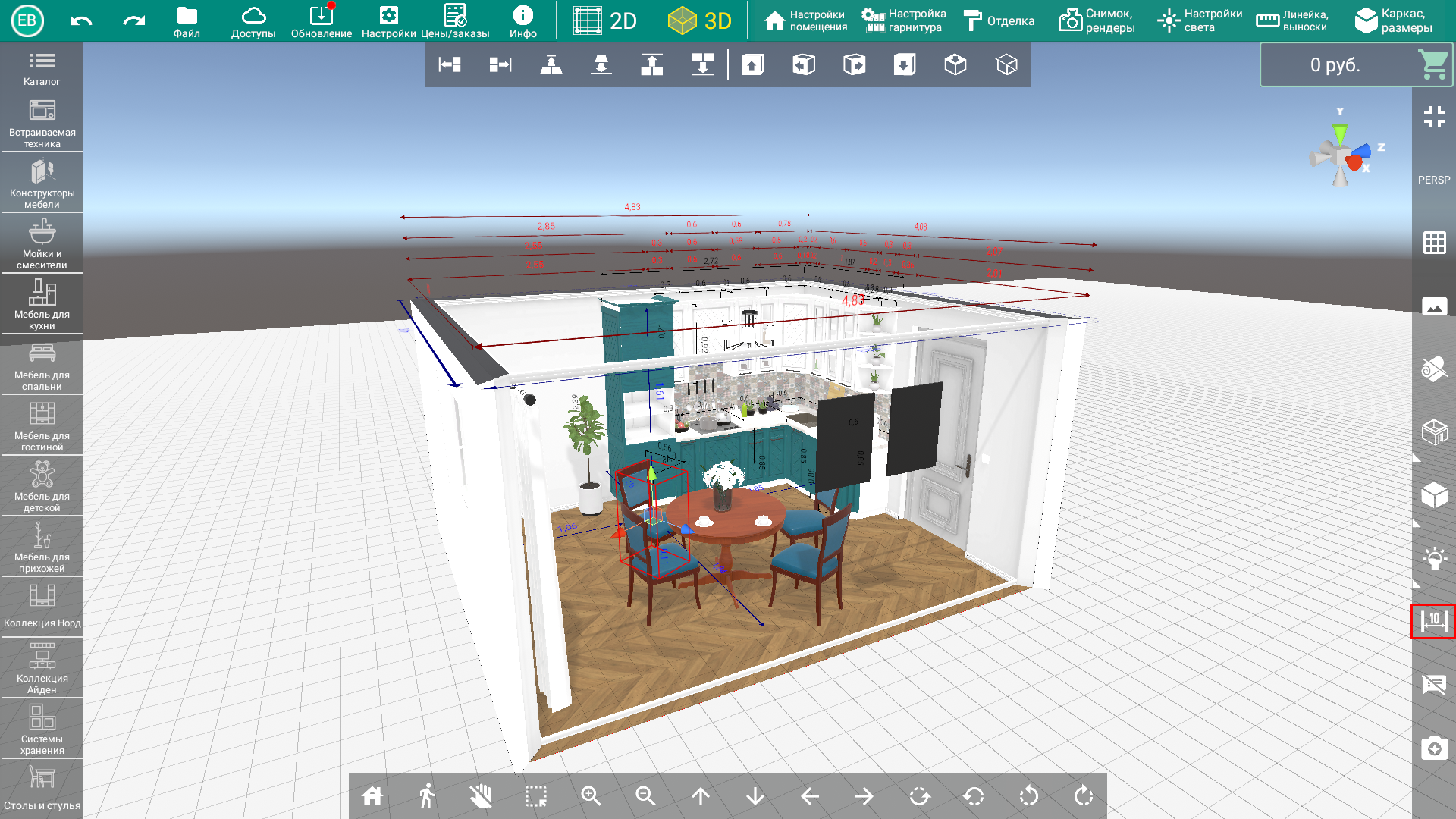The width and height of the screenshot is (1456, 819).
Task: Select the wireframe cube icon
Action: pos(1007,64)
